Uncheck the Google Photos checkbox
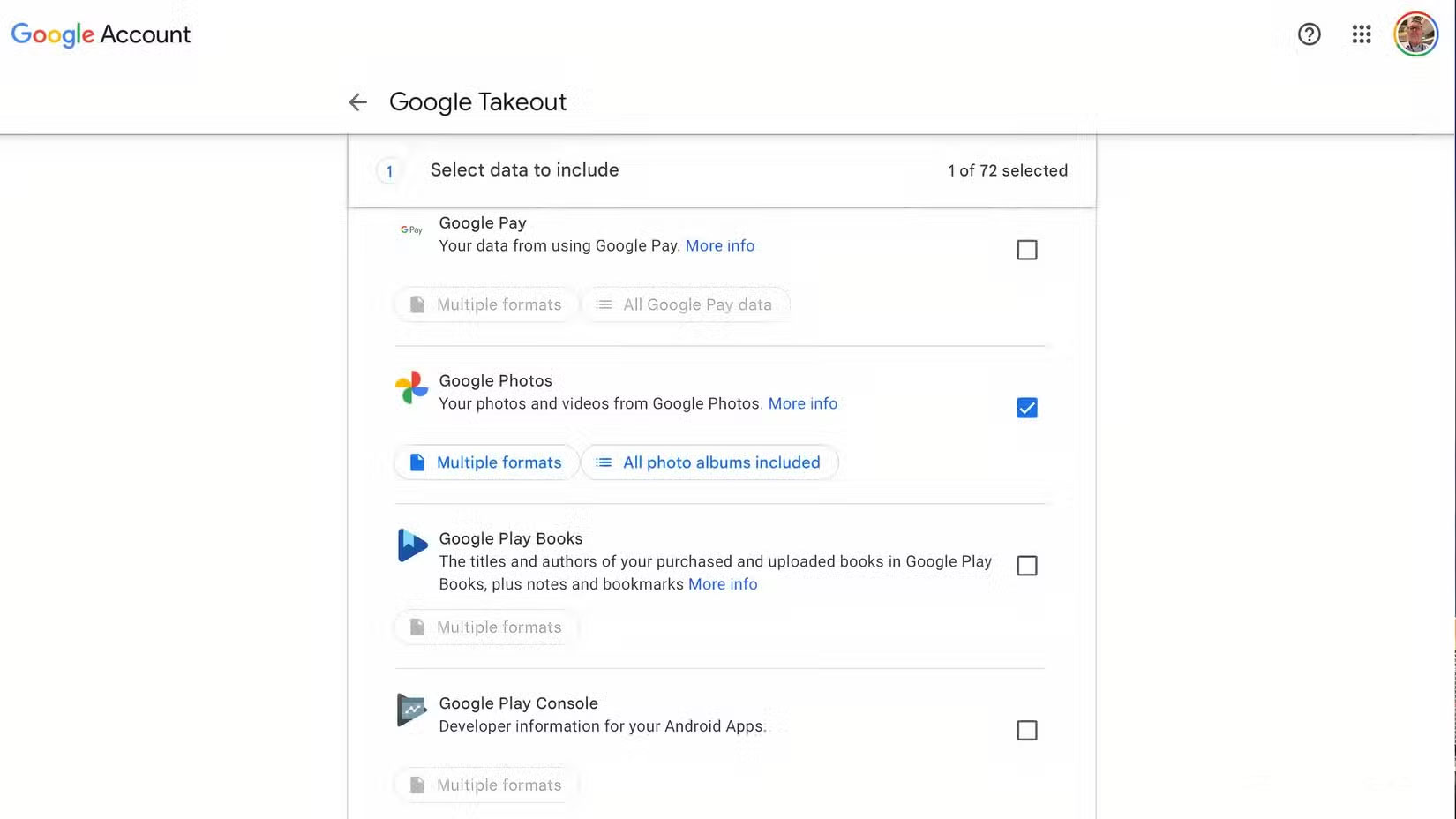The height and width of the screenshot is (819, 1456). pos(1026,407)
